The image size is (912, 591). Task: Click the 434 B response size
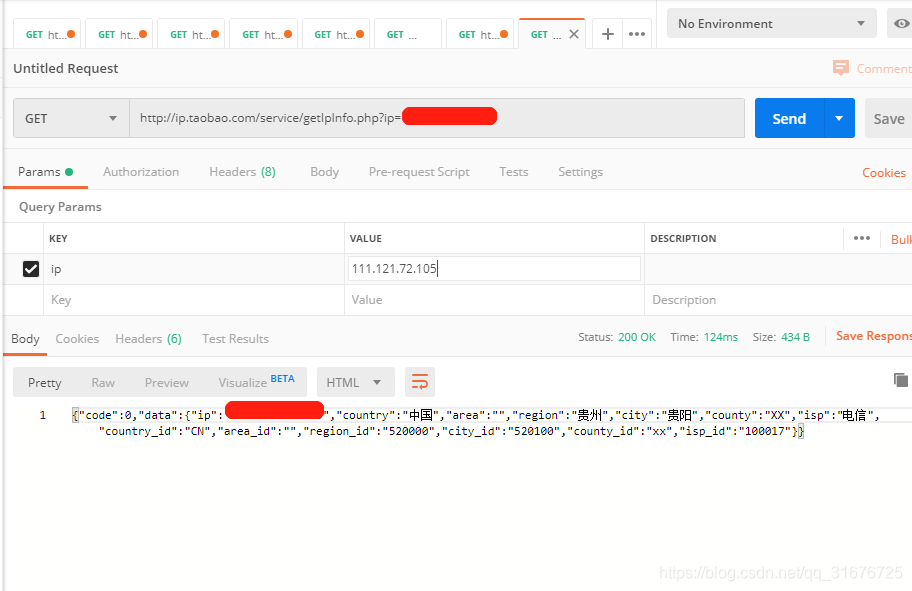[795, 337]
